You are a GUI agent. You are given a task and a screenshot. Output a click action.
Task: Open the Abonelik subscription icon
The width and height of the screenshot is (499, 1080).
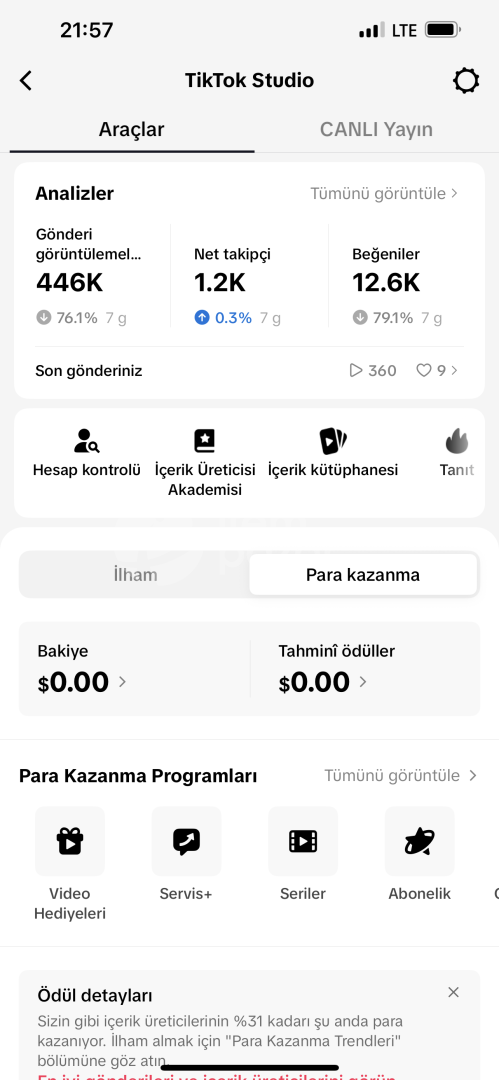pos(419,841)
